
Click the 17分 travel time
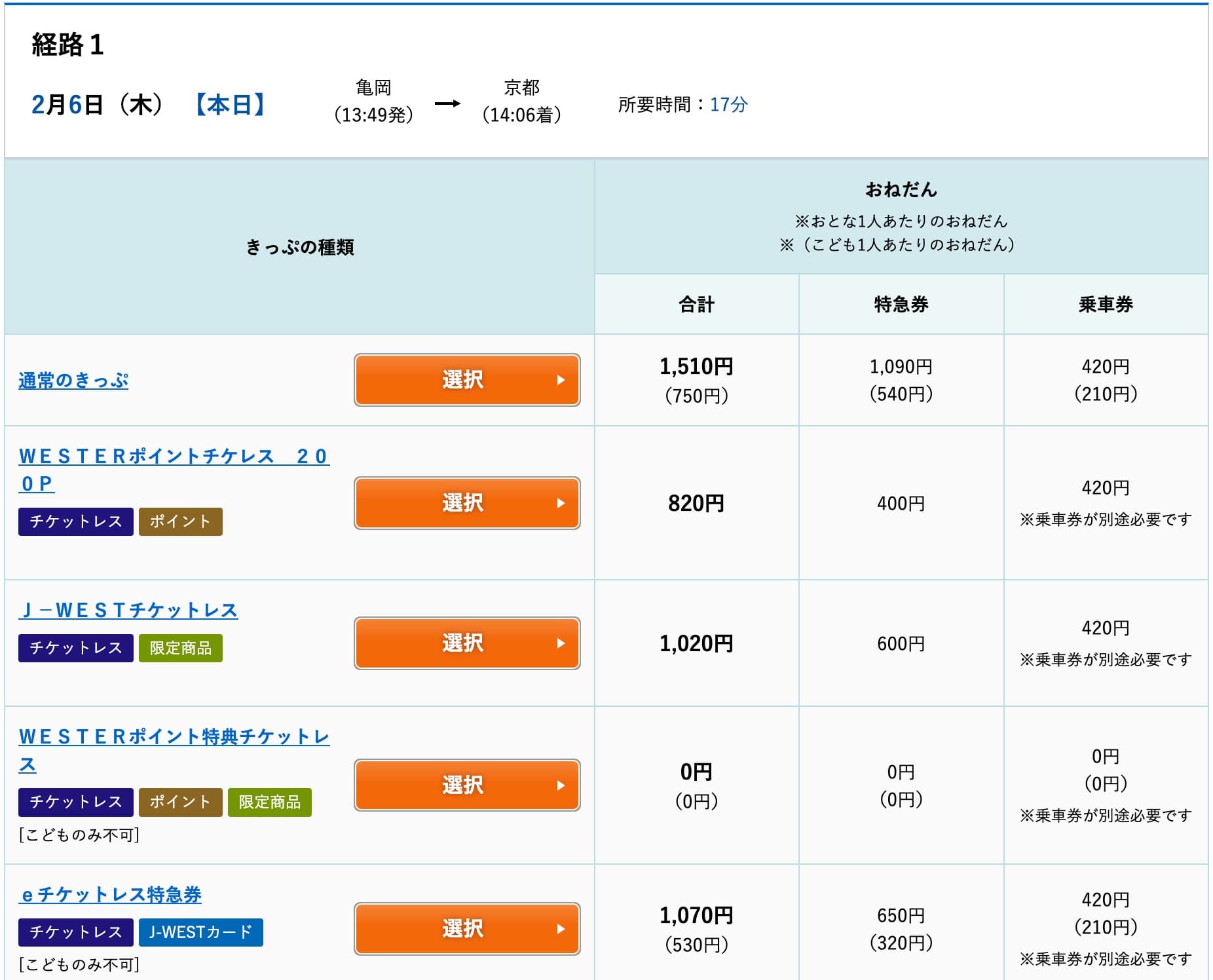pos(729,104)
